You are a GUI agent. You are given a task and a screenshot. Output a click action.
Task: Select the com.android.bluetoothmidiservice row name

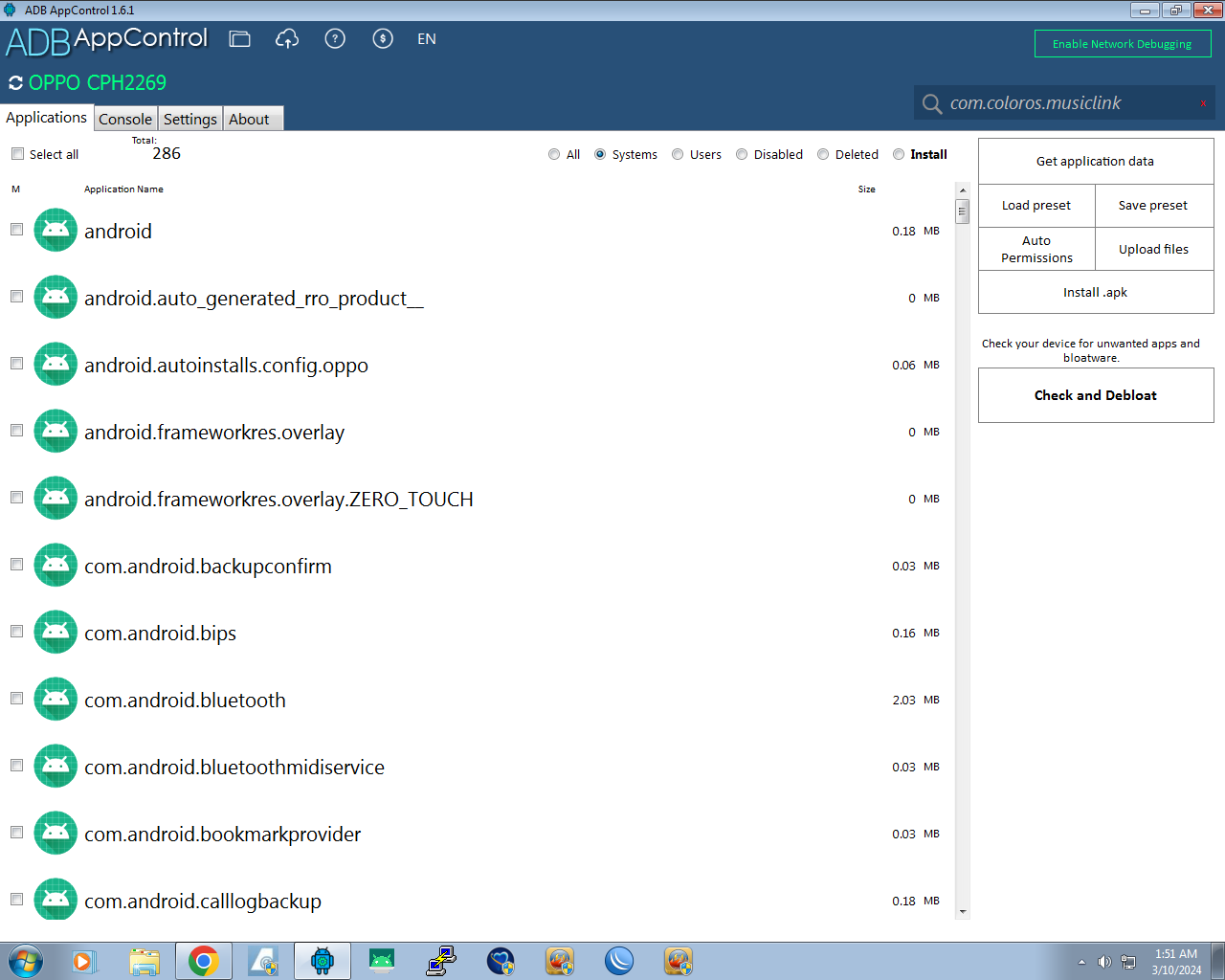point(234,768)
